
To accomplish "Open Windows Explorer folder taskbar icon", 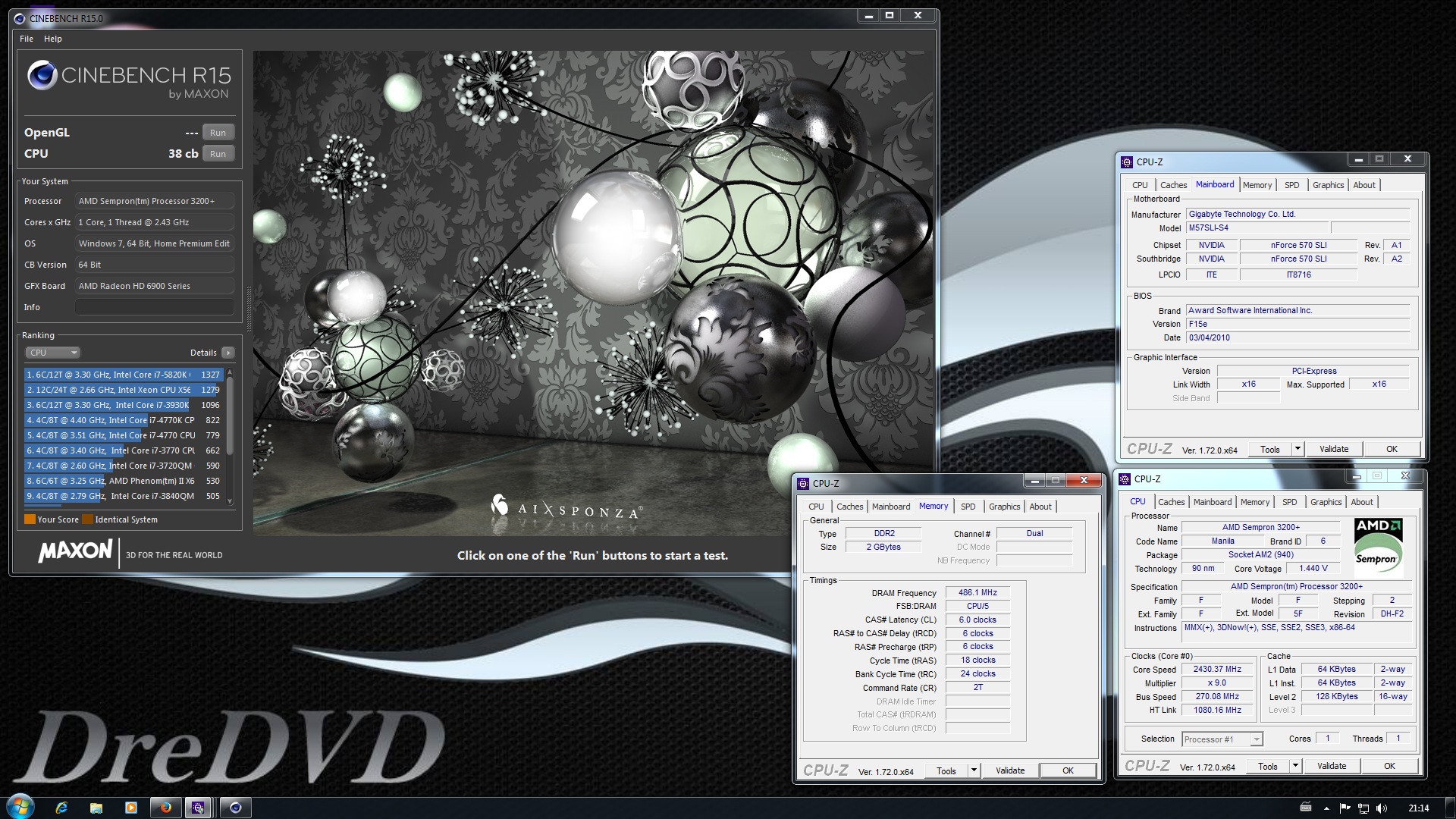I will point(96,808).
